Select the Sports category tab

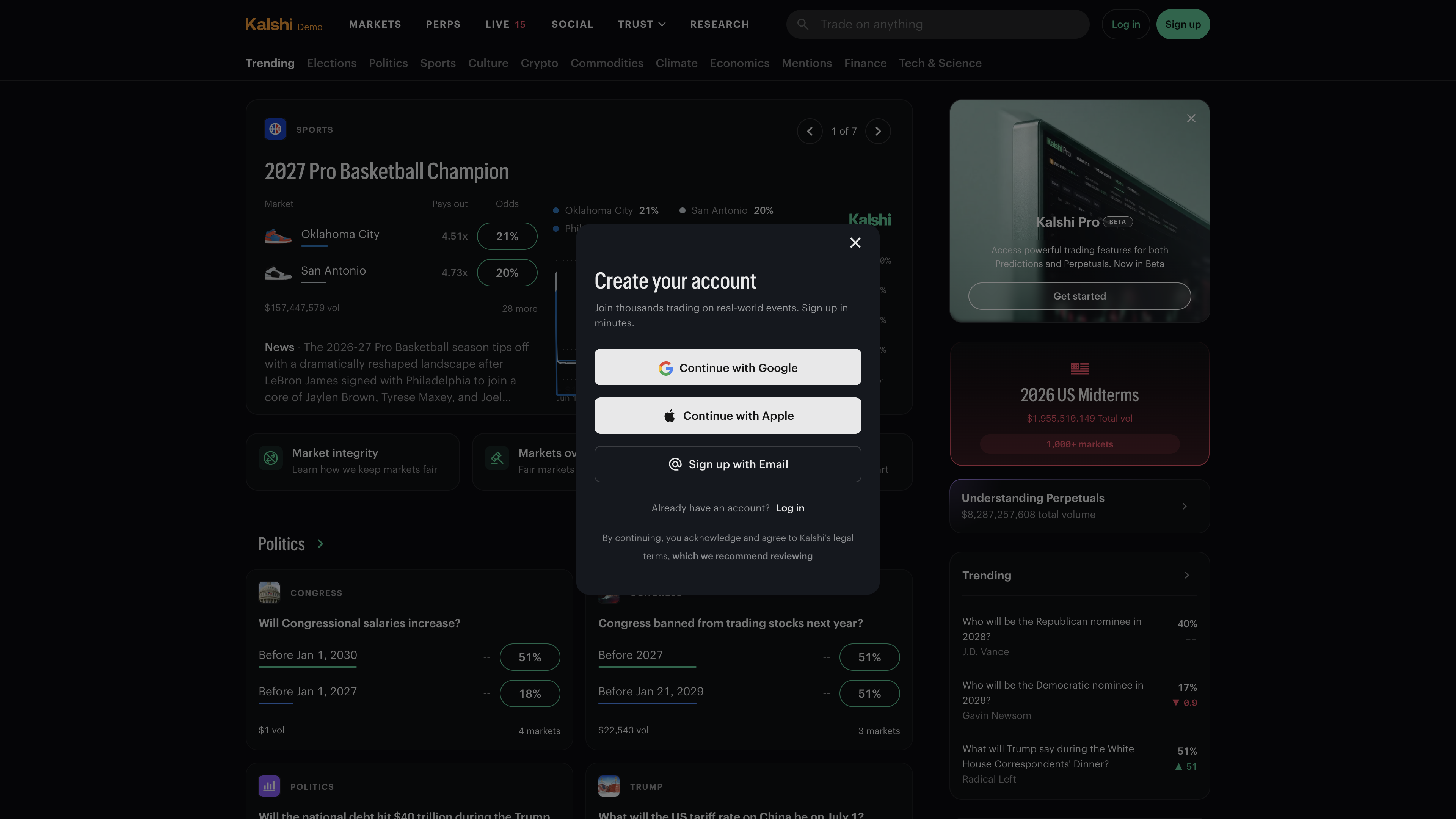click(438, 63)
